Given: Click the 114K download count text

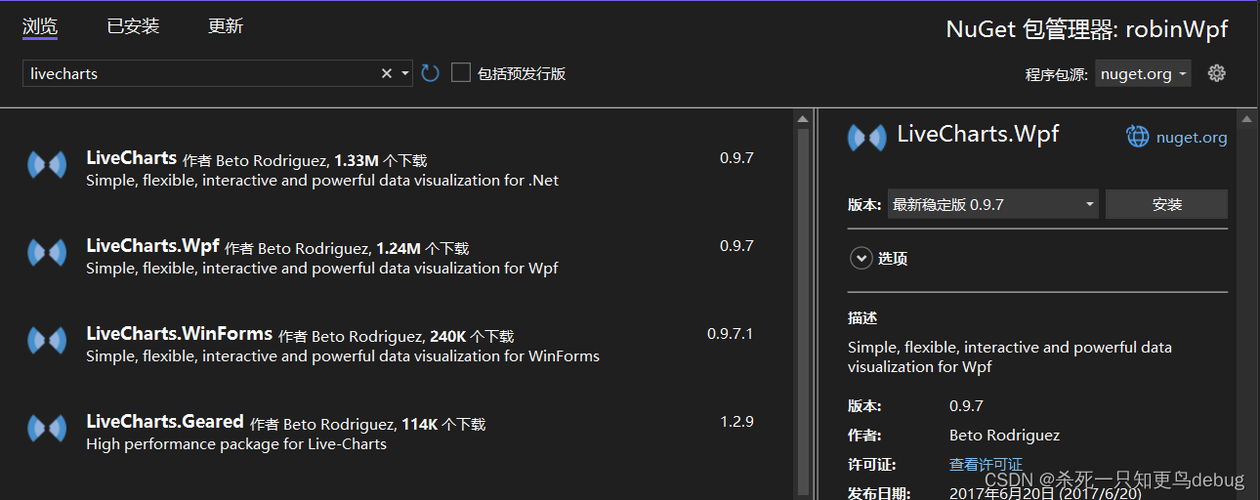Looking at the screenshot, I should (420, 424).
